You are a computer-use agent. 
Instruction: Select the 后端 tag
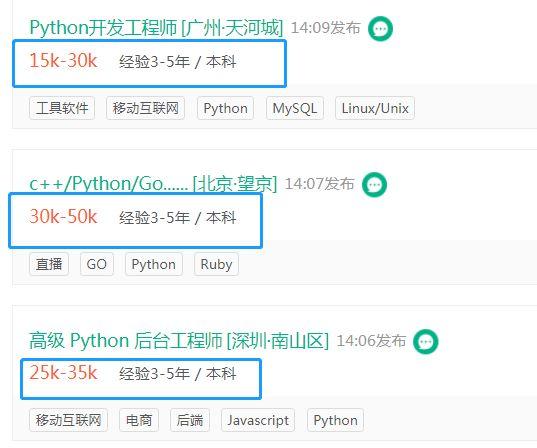point(190,420)
